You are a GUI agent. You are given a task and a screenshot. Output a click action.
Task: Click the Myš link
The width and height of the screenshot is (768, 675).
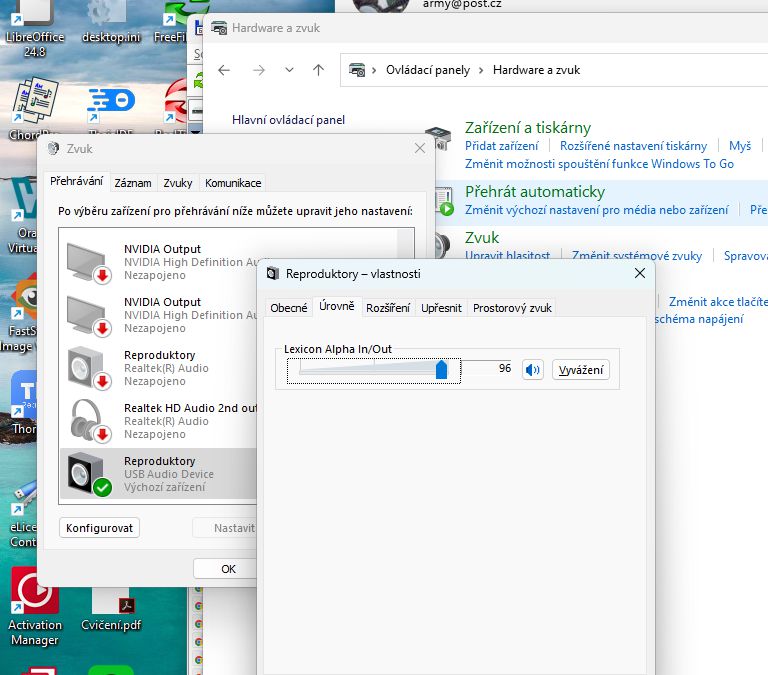[x=740, y=146]
